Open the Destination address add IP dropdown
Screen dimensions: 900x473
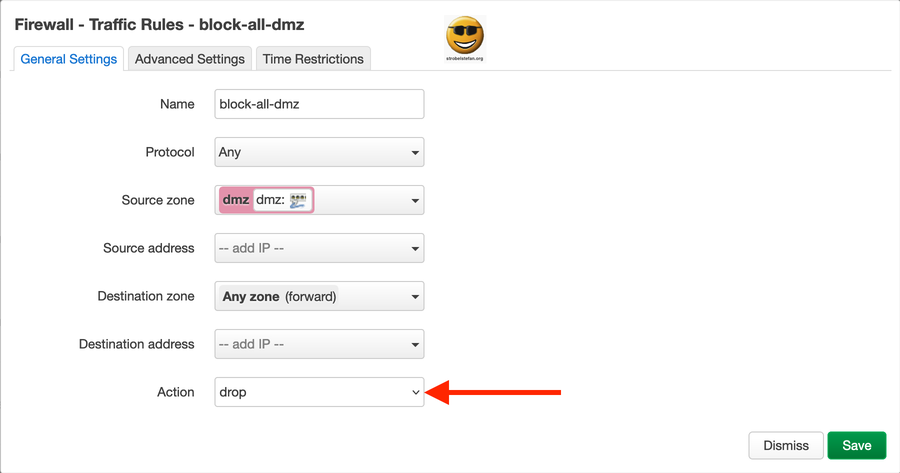pyautogui.click(x=319, y=344)
